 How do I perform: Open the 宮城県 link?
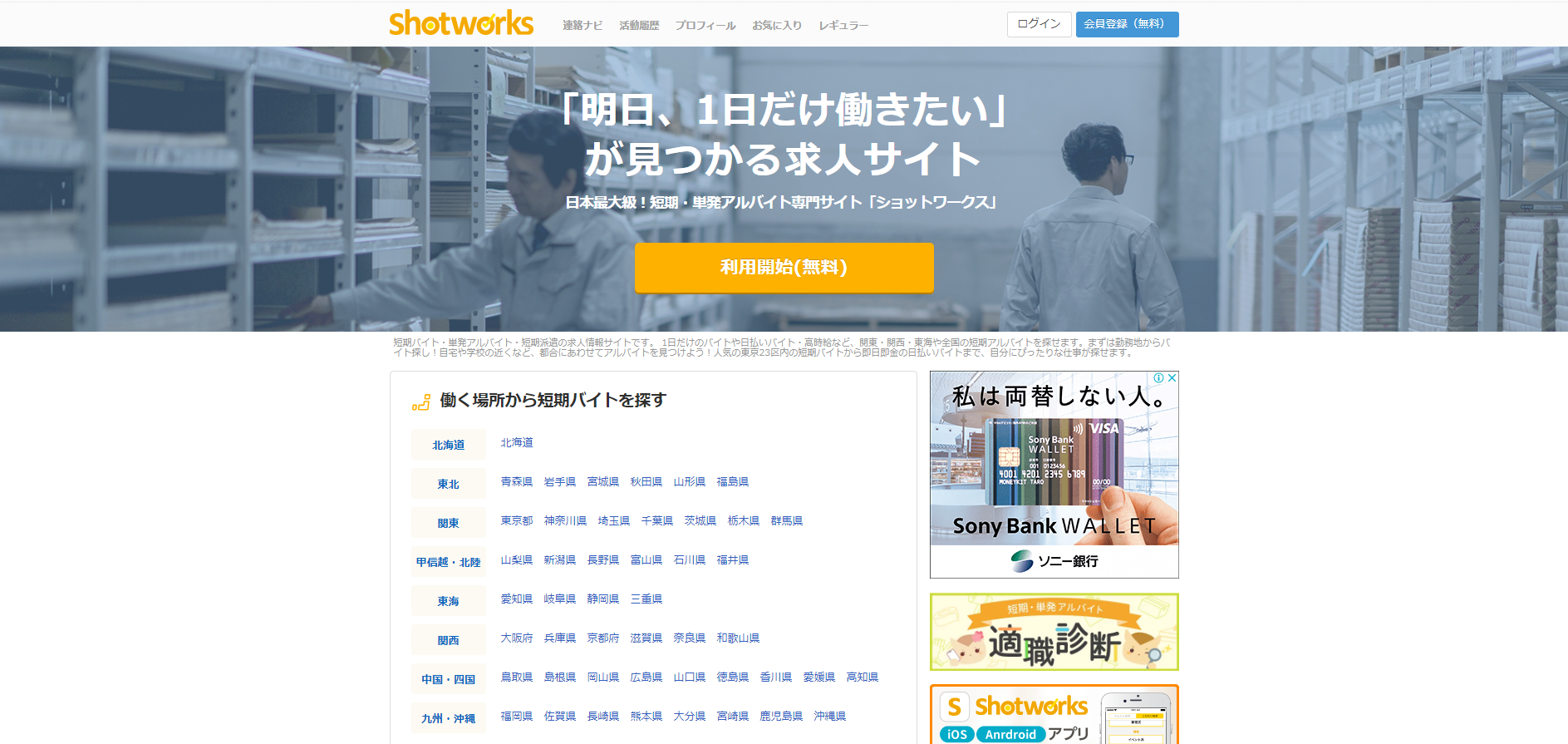pos(603,481)
